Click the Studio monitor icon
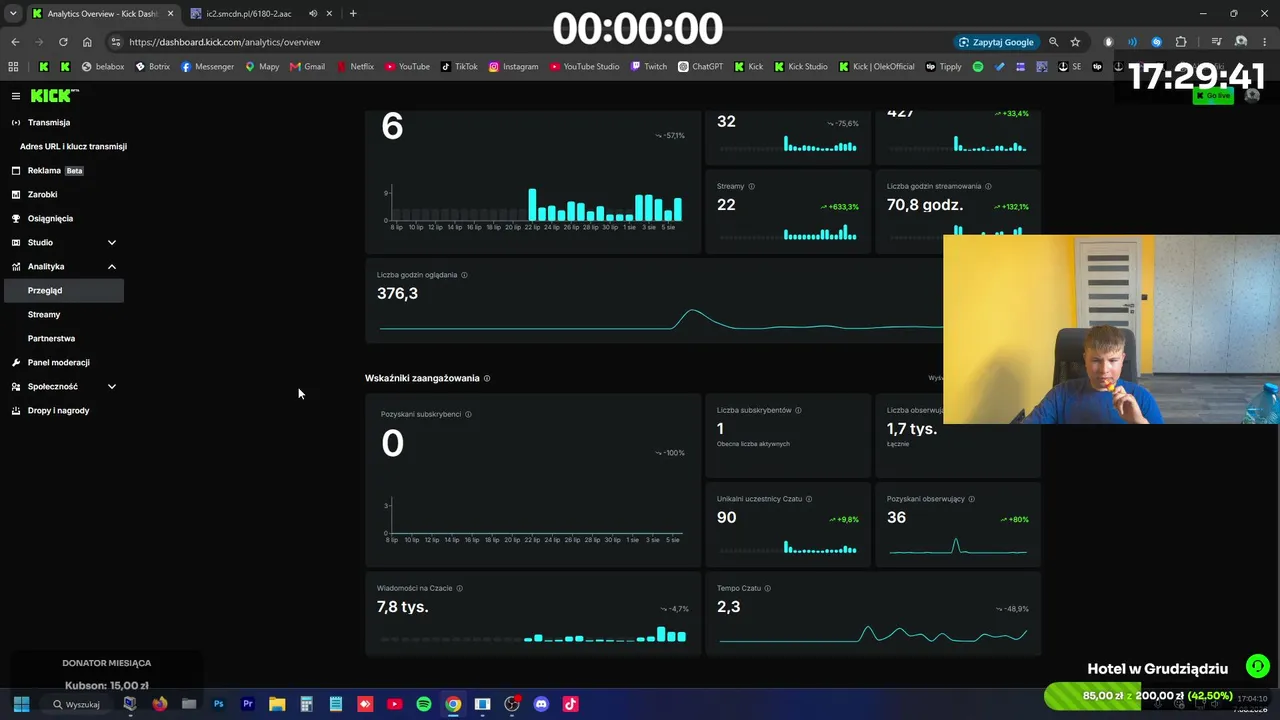This screenshot has width=1280, height=720. click(x=16, y=242)
